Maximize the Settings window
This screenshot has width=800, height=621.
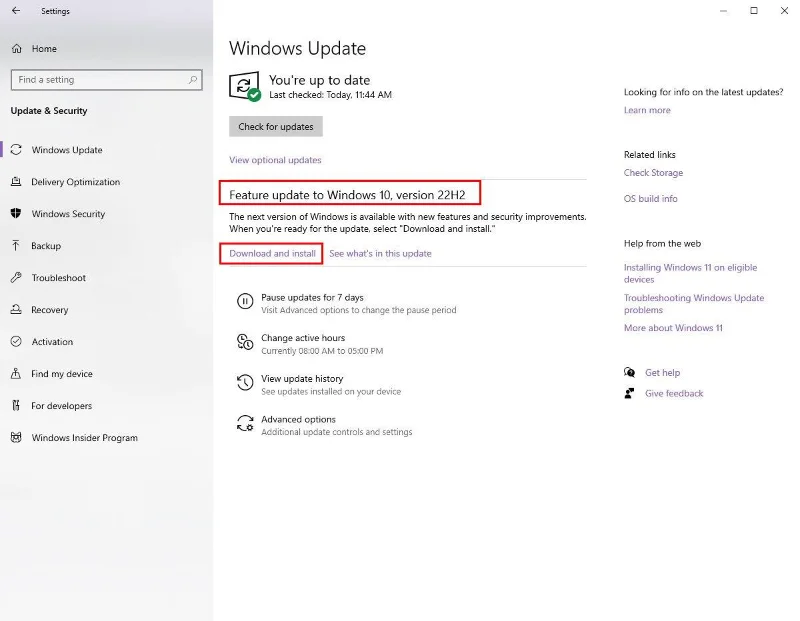(754, 11)
